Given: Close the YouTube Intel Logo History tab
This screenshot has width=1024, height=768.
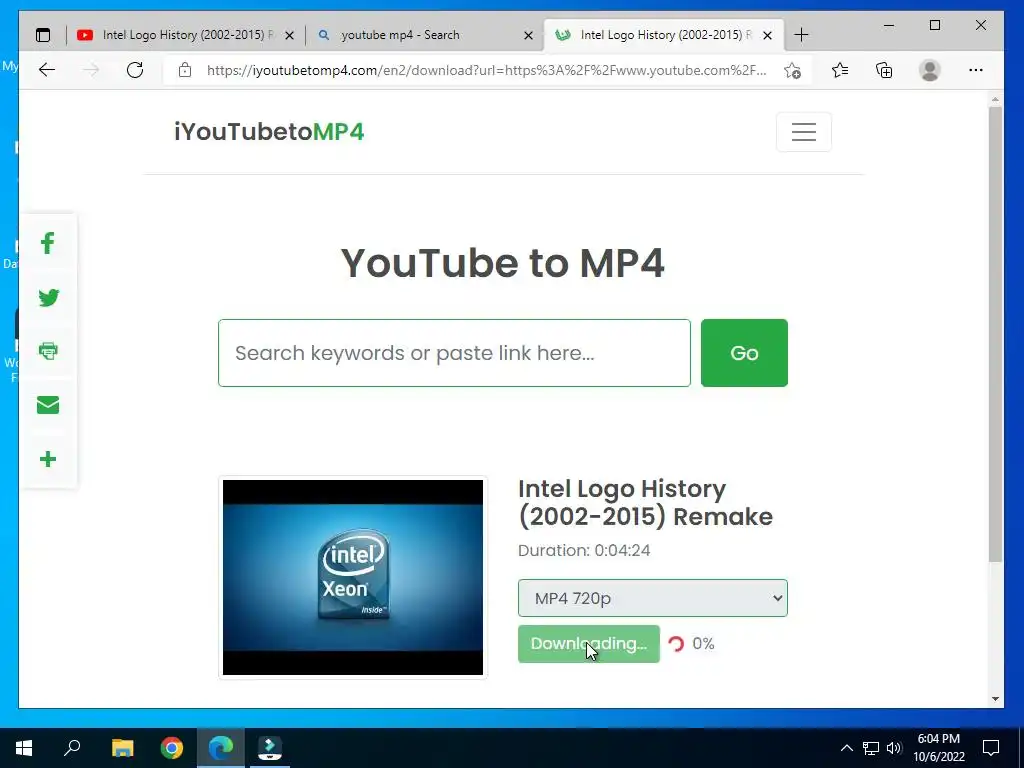Looking at the screenshot, I should pos(289,35).
